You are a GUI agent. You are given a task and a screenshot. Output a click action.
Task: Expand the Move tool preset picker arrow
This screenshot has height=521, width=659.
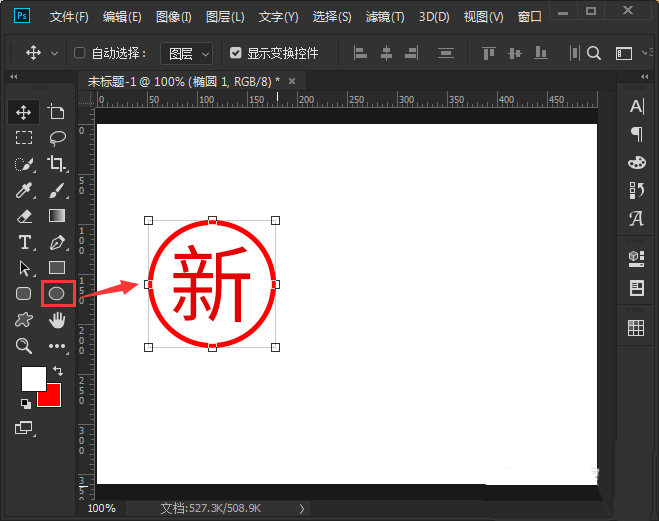coord(54,53)
